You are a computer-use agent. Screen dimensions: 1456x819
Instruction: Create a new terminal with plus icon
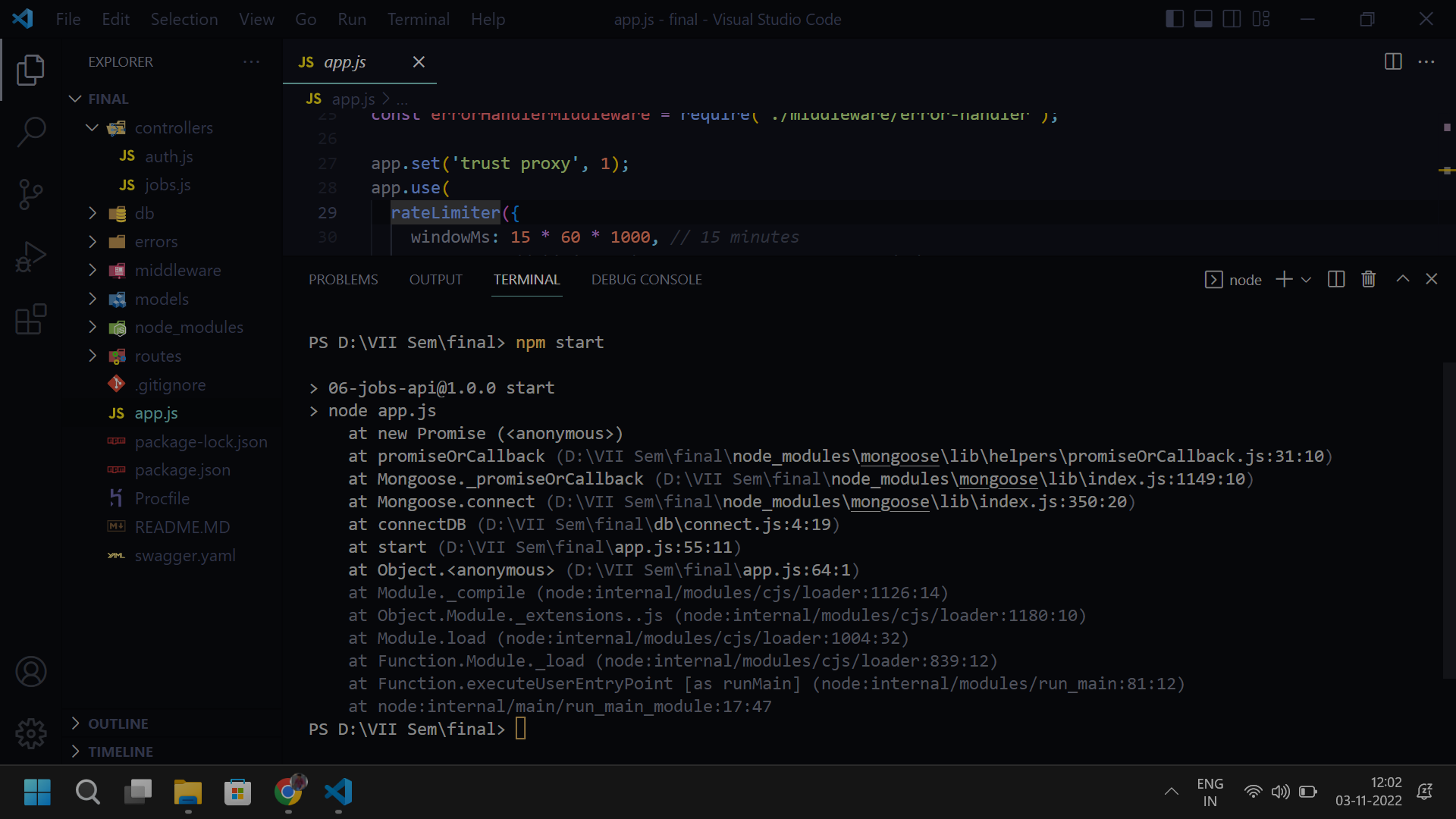(x=1284, y=279)
